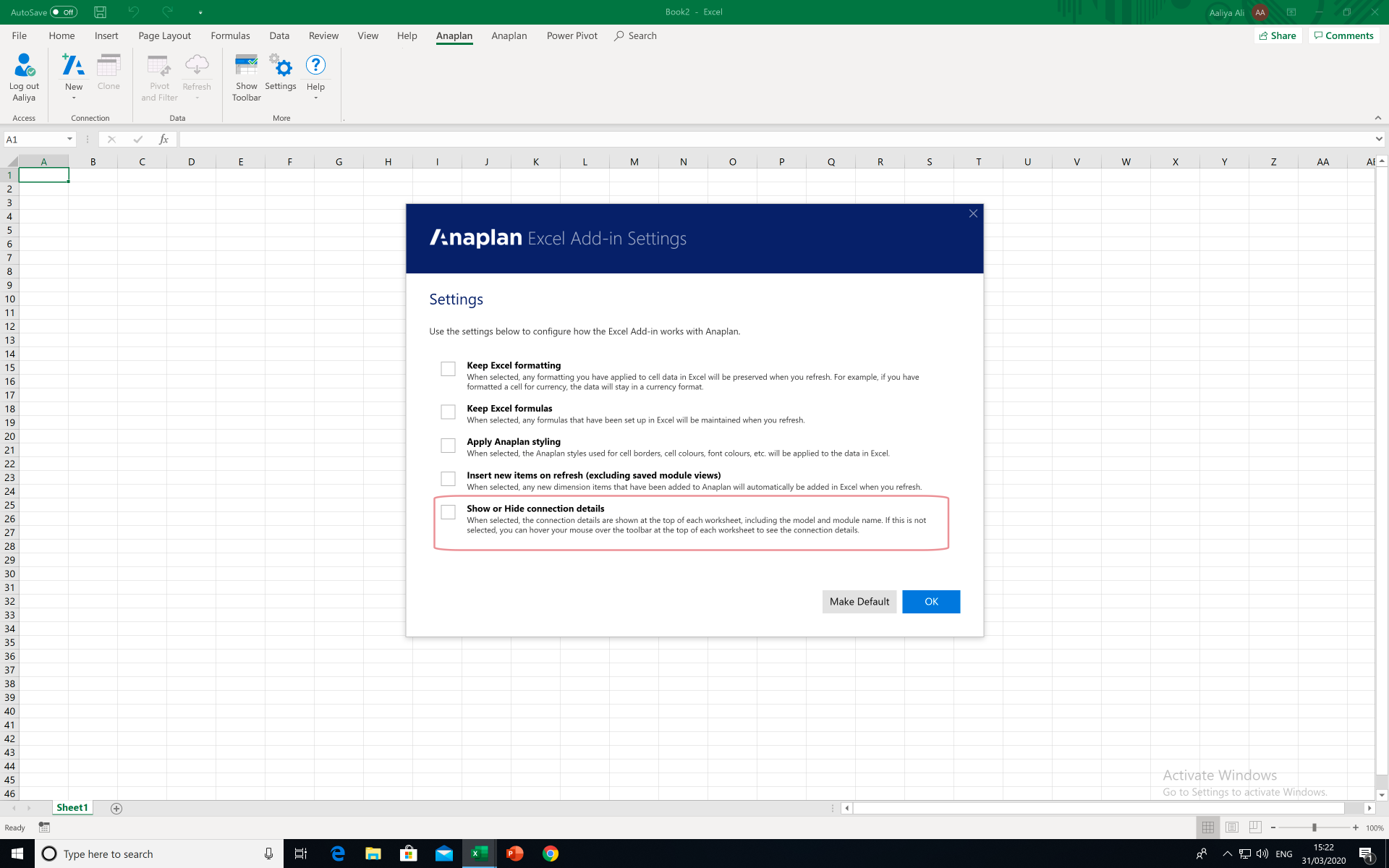Select the Sheet1 worksheet tab
The image size is (1389, 868).
(72, 808)
